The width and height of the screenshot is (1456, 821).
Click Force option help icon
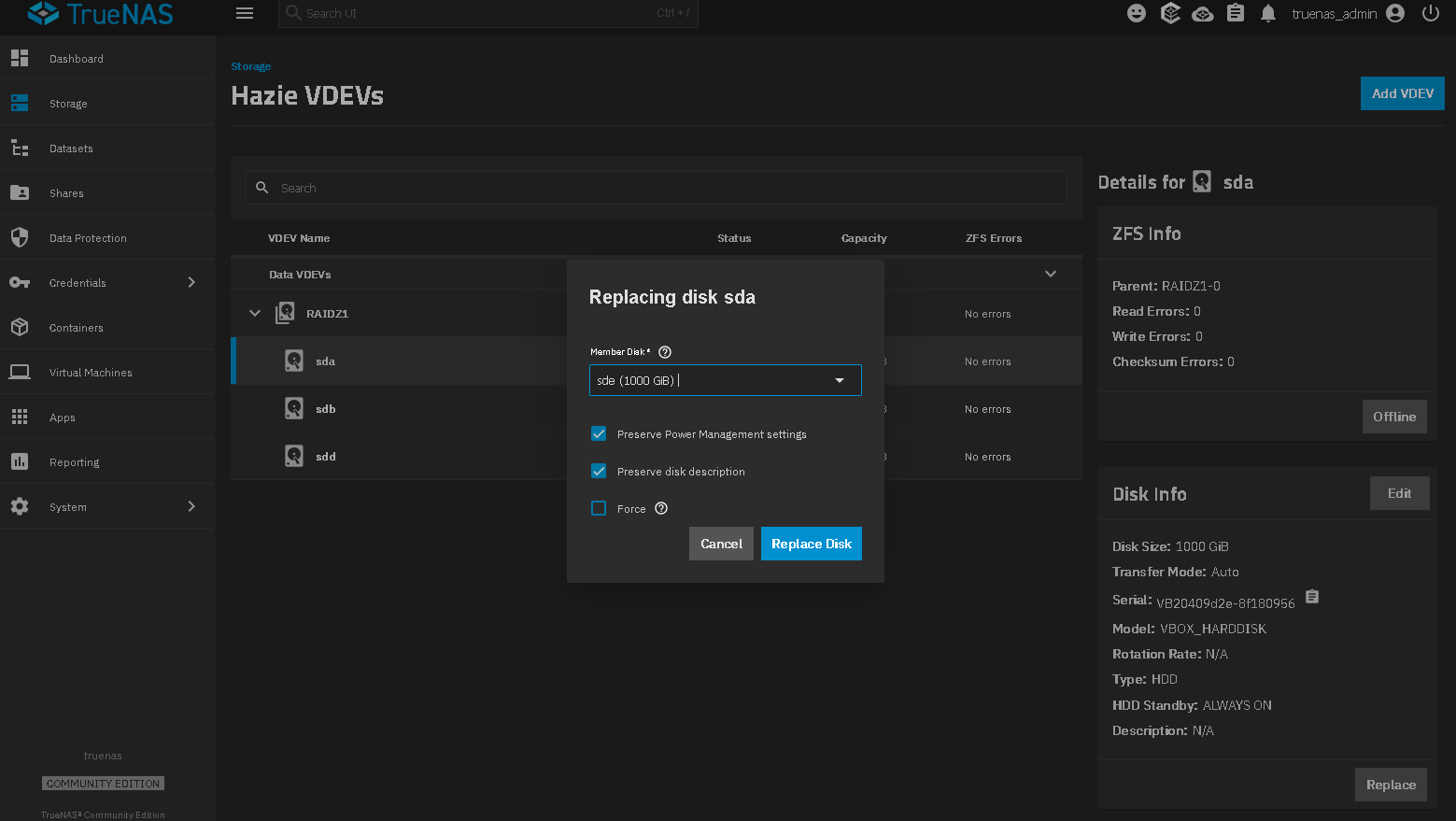(x=661, y=508)
